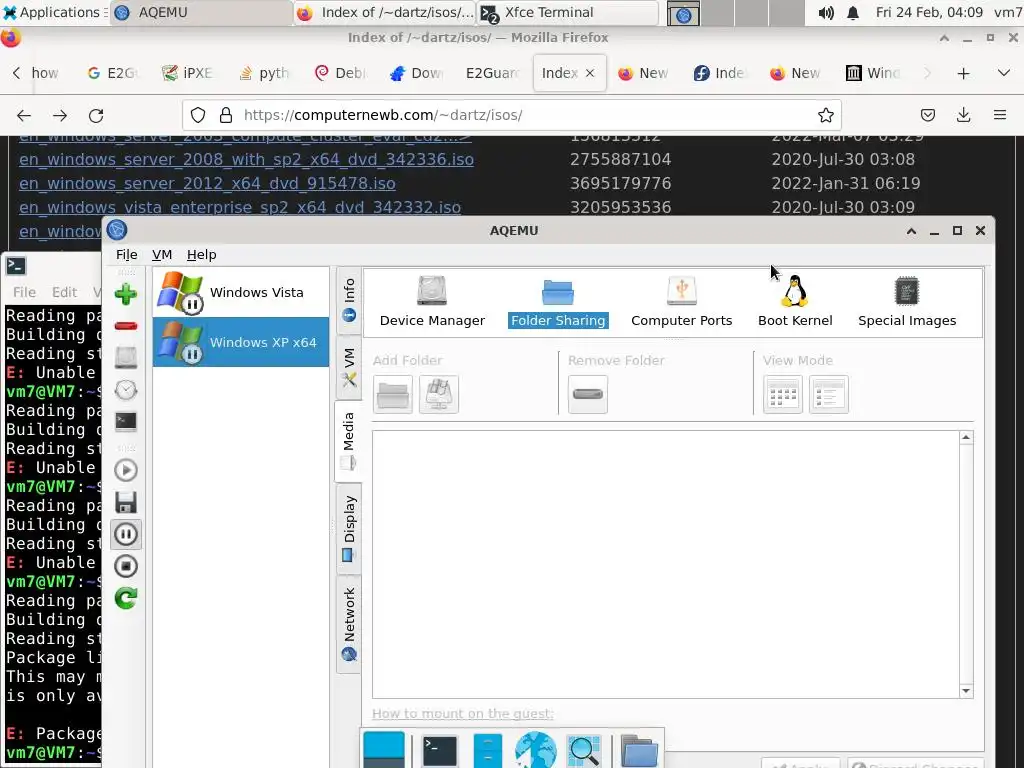1024x768 pixels.
Task: Click the clock showing Fri 24 Feb
Action: click(x=929, y=12)
